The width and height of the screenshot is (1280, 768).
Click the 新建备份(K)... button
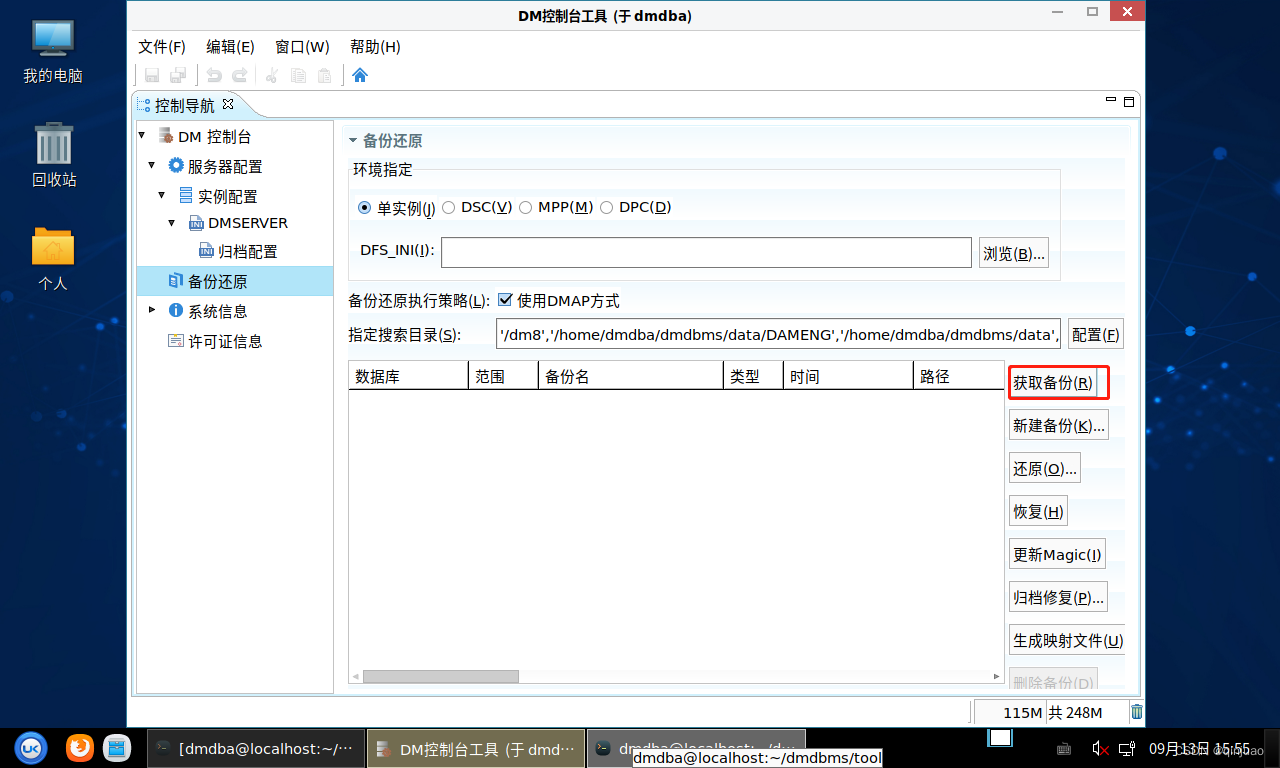click(1059, 425)
